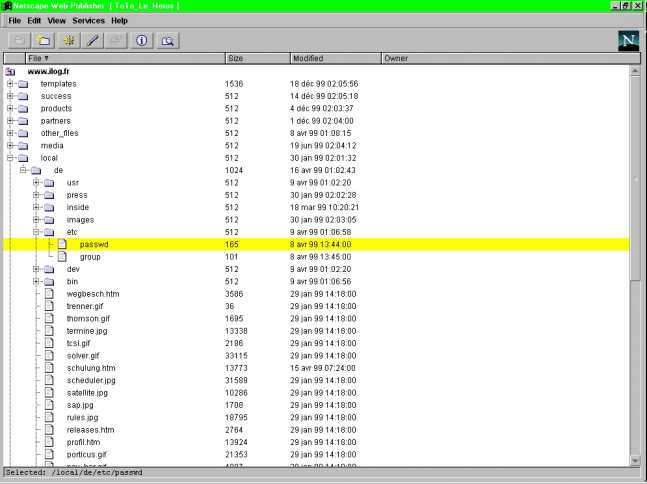647x484 pixels.
Task: Click the file icon beside solver.gif
Action: click(x=49, y=355)
